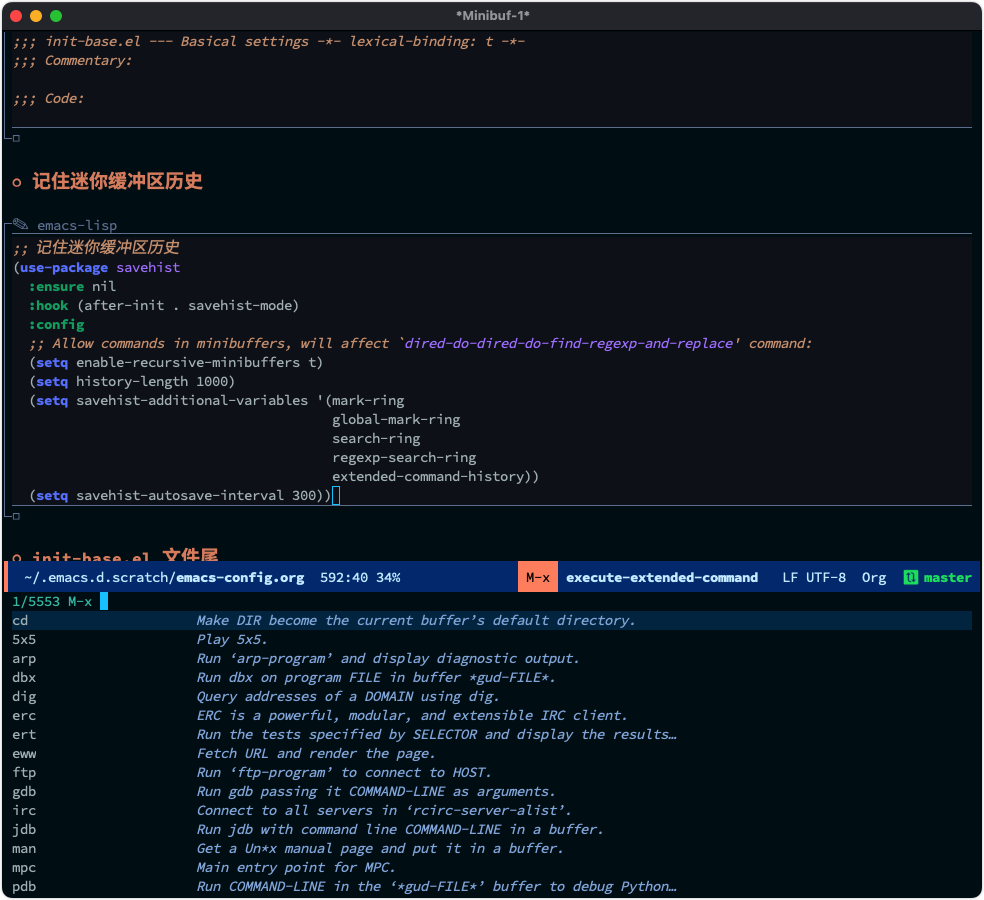This screenshot has height=900, width=984.
Task: Click the org bullet beside 记住迷你缓冲区历史 heading
Action: coord(17,183)
